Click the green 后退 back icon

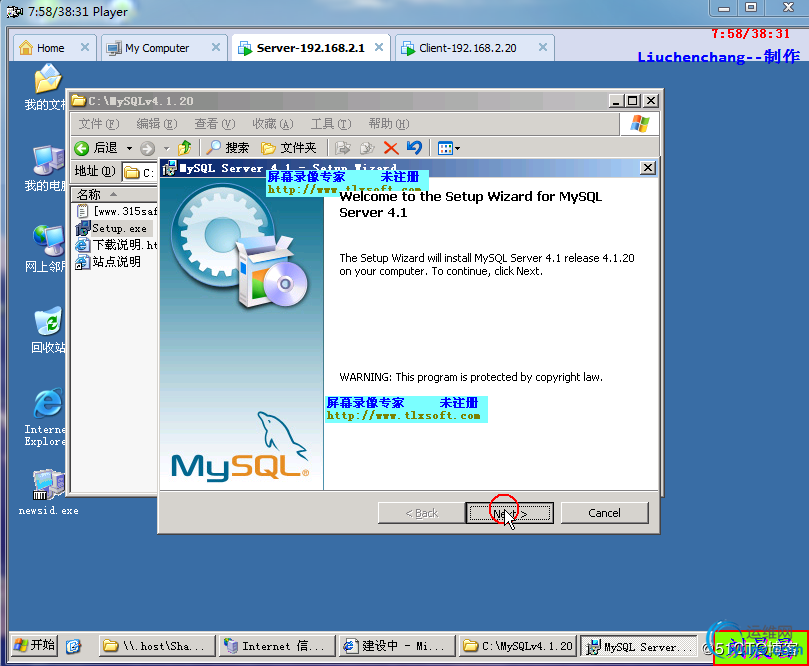point(82,149)
